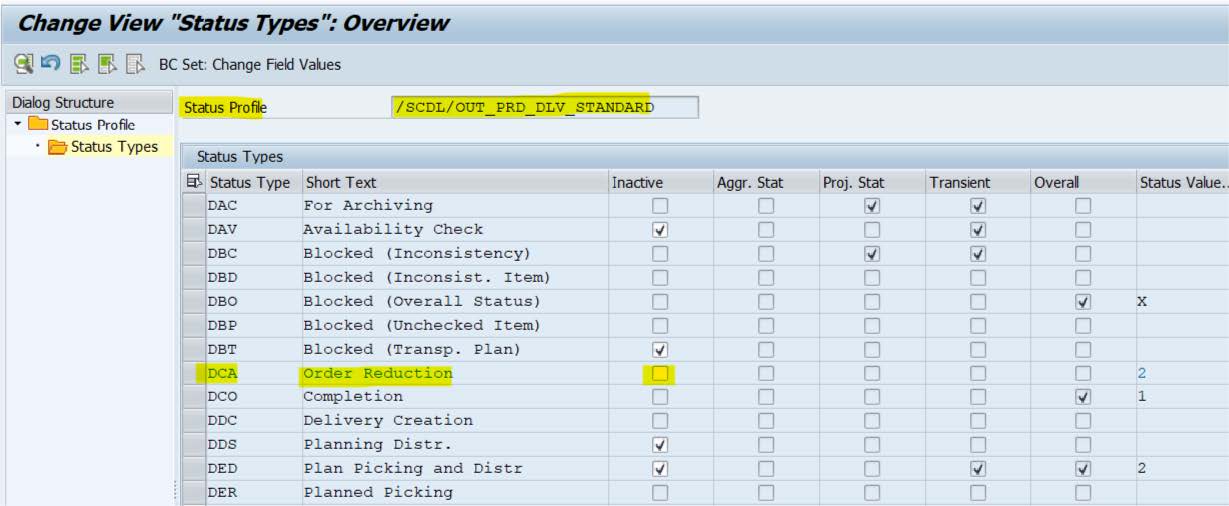Select the DCO Completion row via its row selector
This screenshot has height=506, width=1229.
(x=193, y=397)
